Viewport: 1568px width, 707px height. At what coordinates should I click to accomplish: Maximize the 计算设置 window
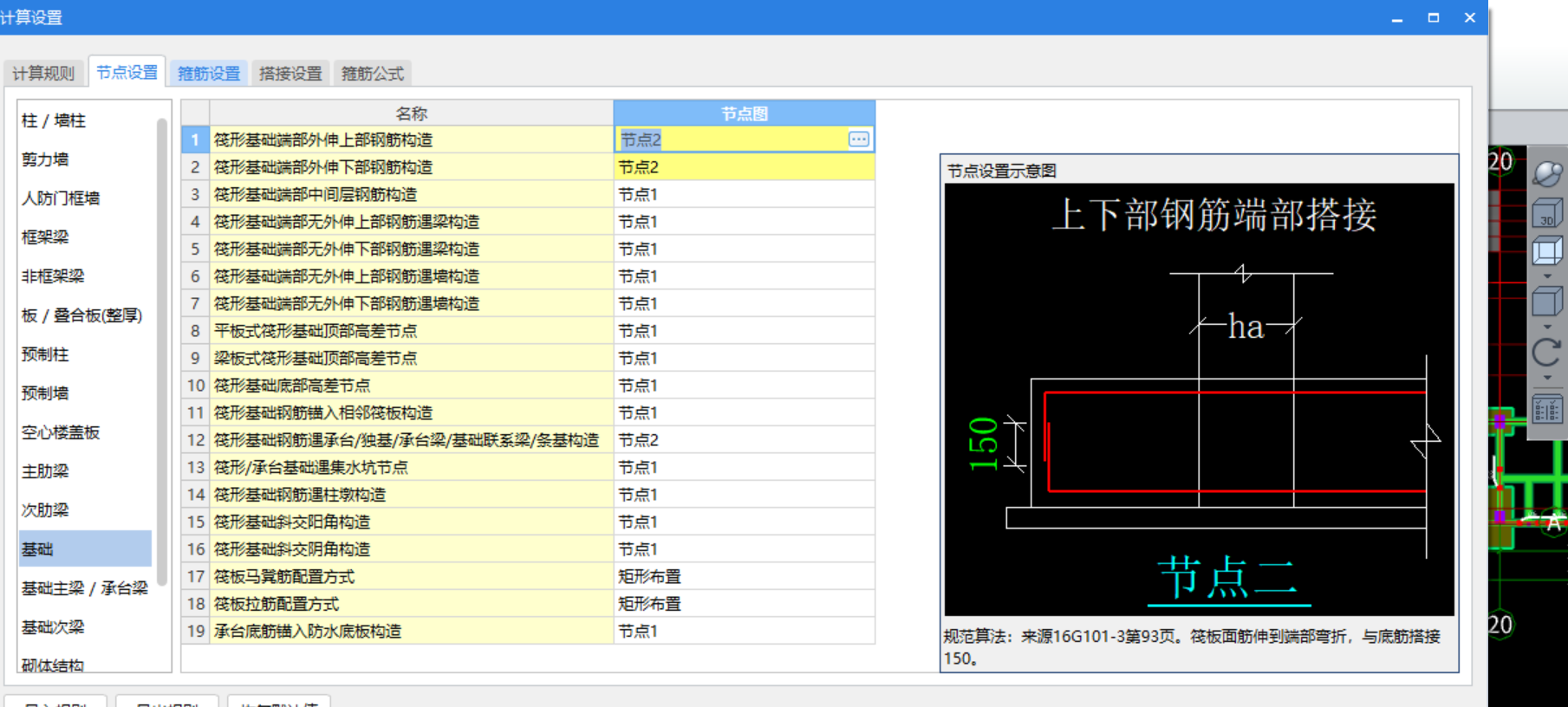point(1434,17)
